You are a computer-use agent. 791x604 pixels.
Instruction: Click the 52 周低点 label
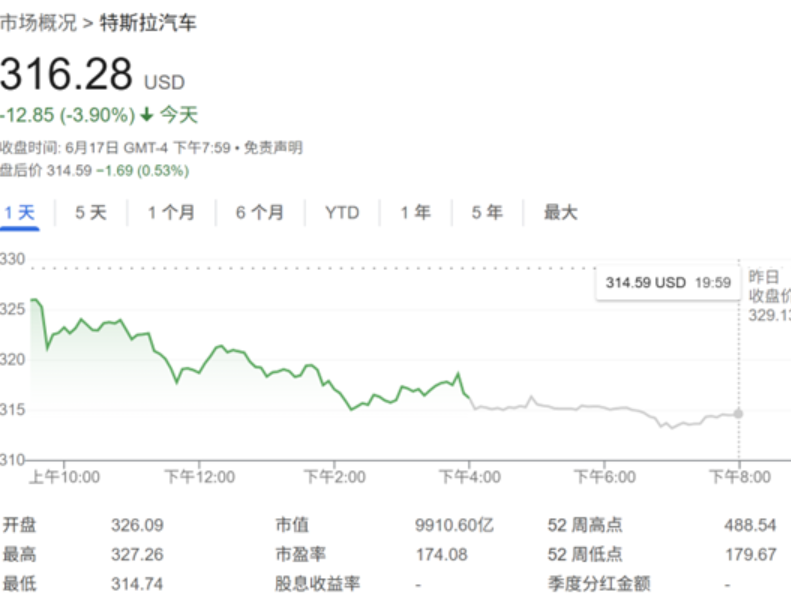[x=585, y=555]
